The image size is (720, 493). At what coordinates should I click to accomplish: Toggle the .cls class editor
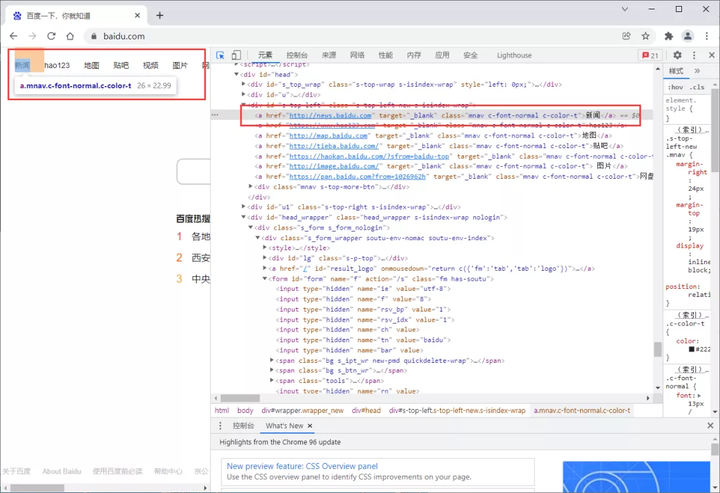click(695, 87)
